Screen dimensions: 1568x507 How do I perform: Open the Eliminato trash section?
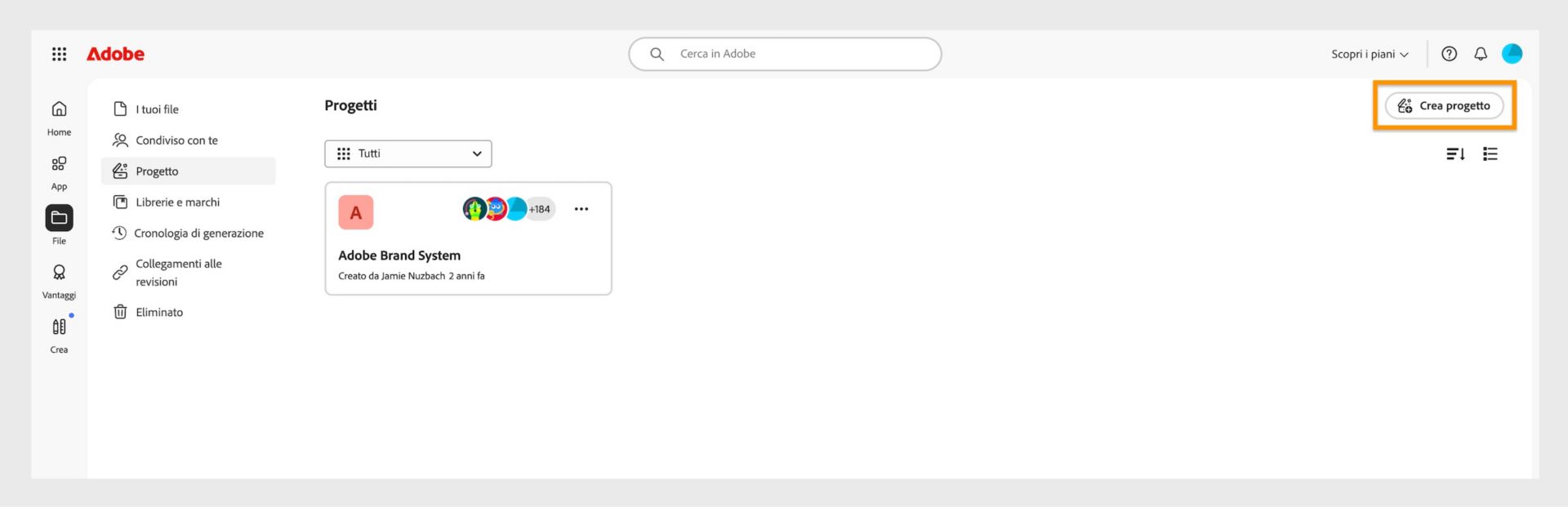point(159,312)
